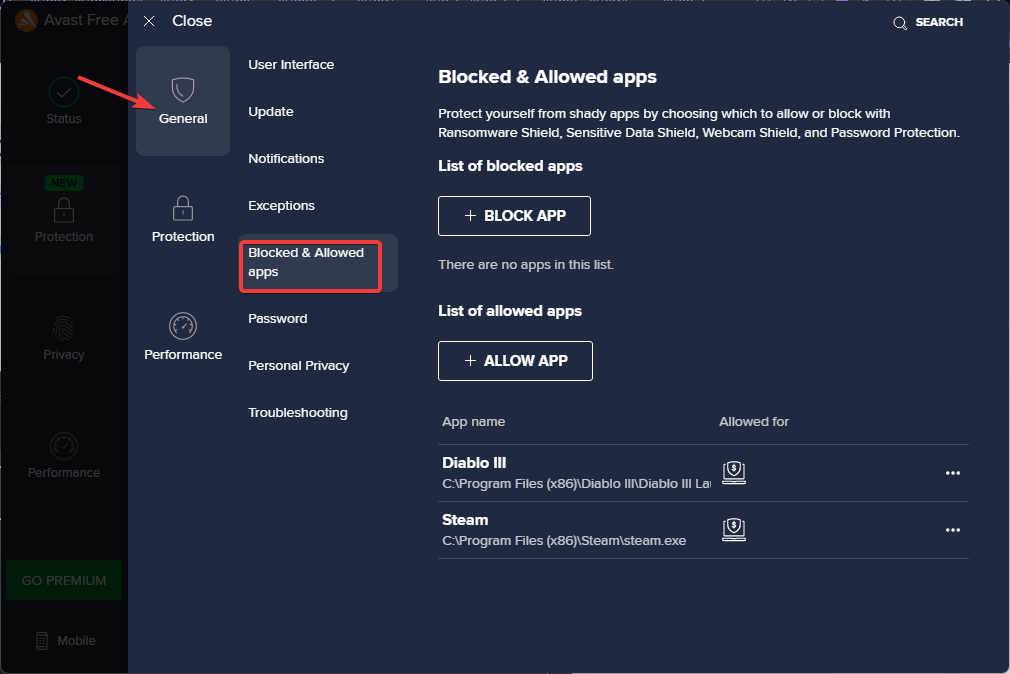Click the Privacy fingerprint icon in main sidebar
The height and width of the screenshot is (674, 1010).
pos(64,328)
